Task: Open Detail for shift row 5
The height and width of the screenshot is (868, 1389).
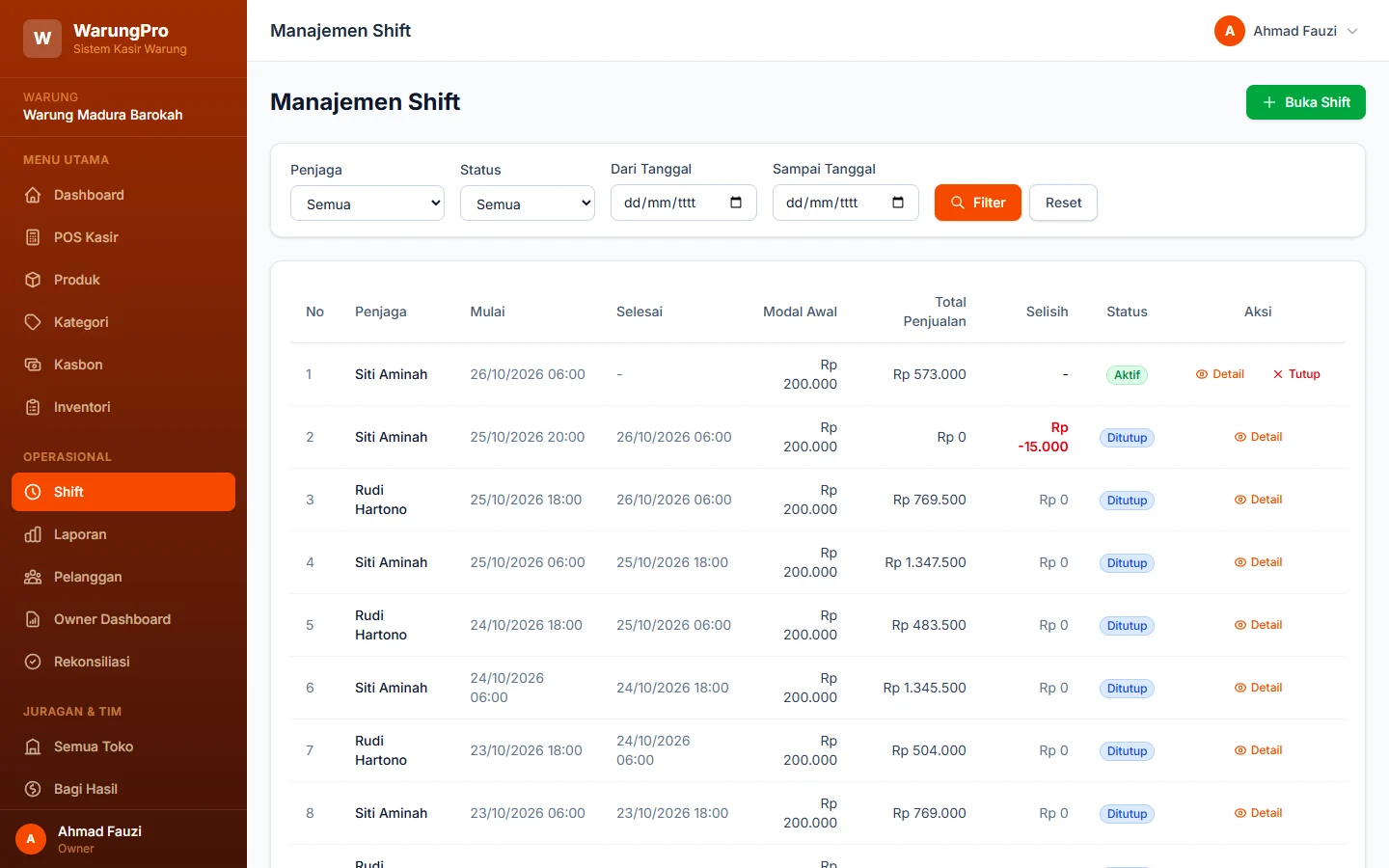Action: pyautogui.click(x=1258, y=625)
